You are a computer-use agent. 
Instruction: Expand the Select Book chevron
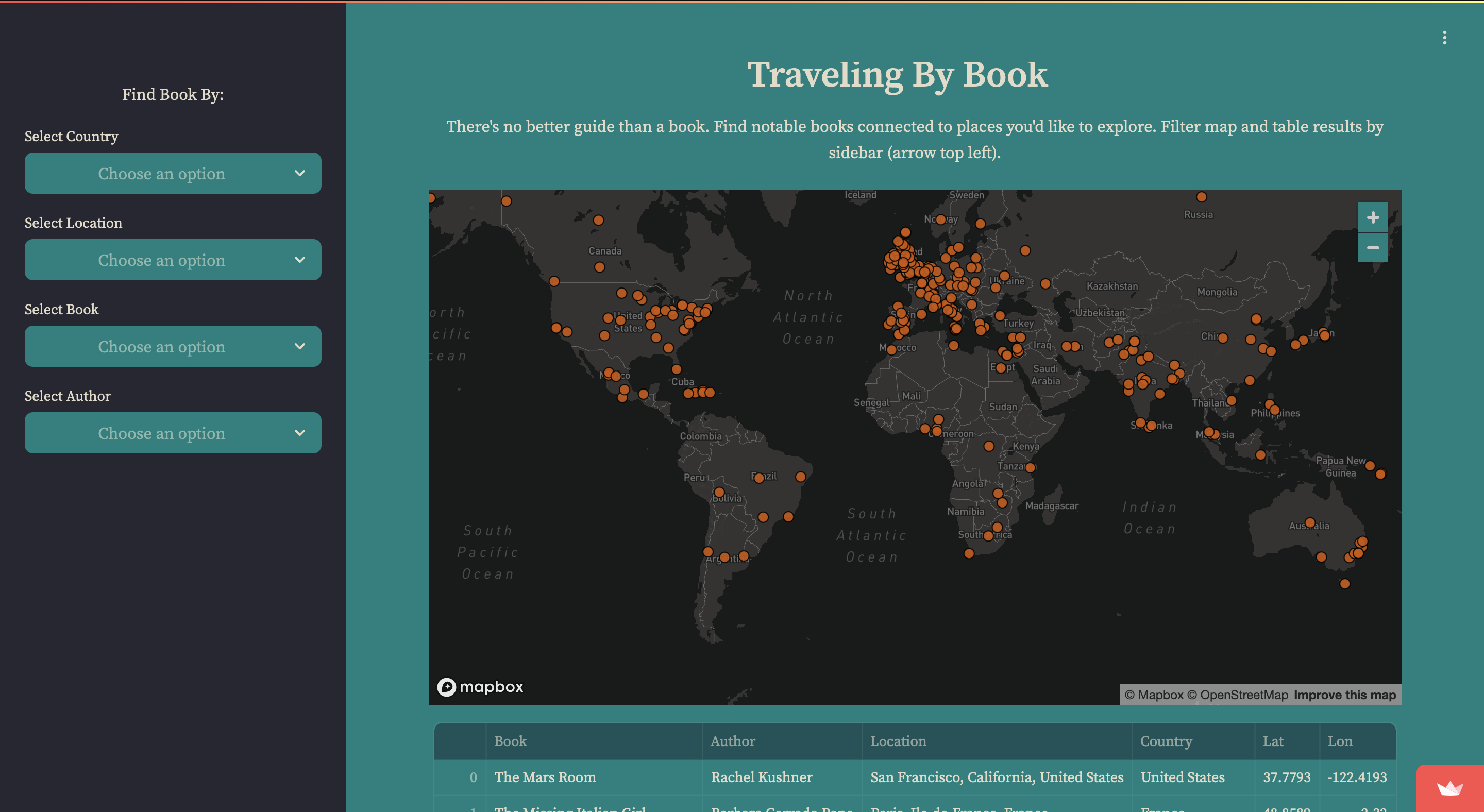point(299,346)
